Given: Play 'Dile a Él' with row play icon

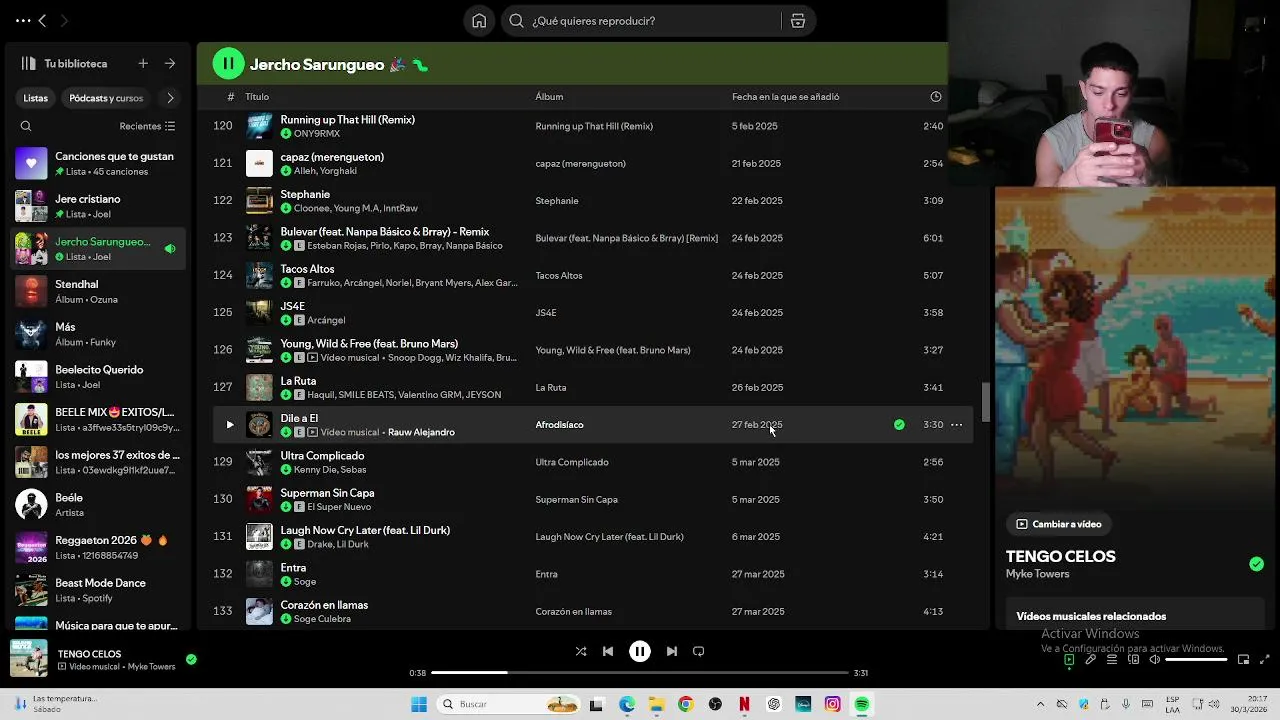Looking at the screenshot, I should [x=229, y=425].
